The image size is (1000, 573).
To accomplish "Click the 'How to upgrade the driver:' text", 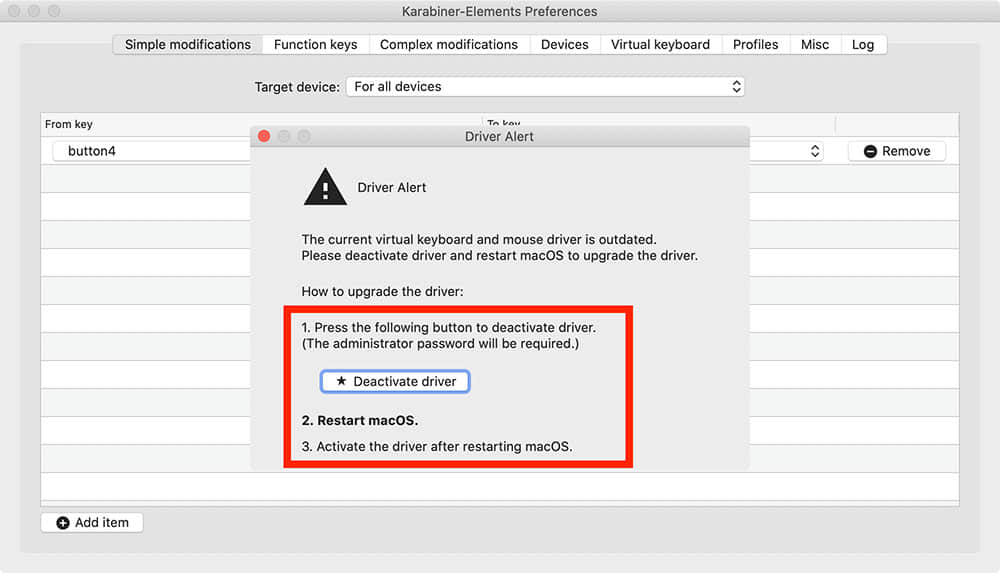I will 383,292.
